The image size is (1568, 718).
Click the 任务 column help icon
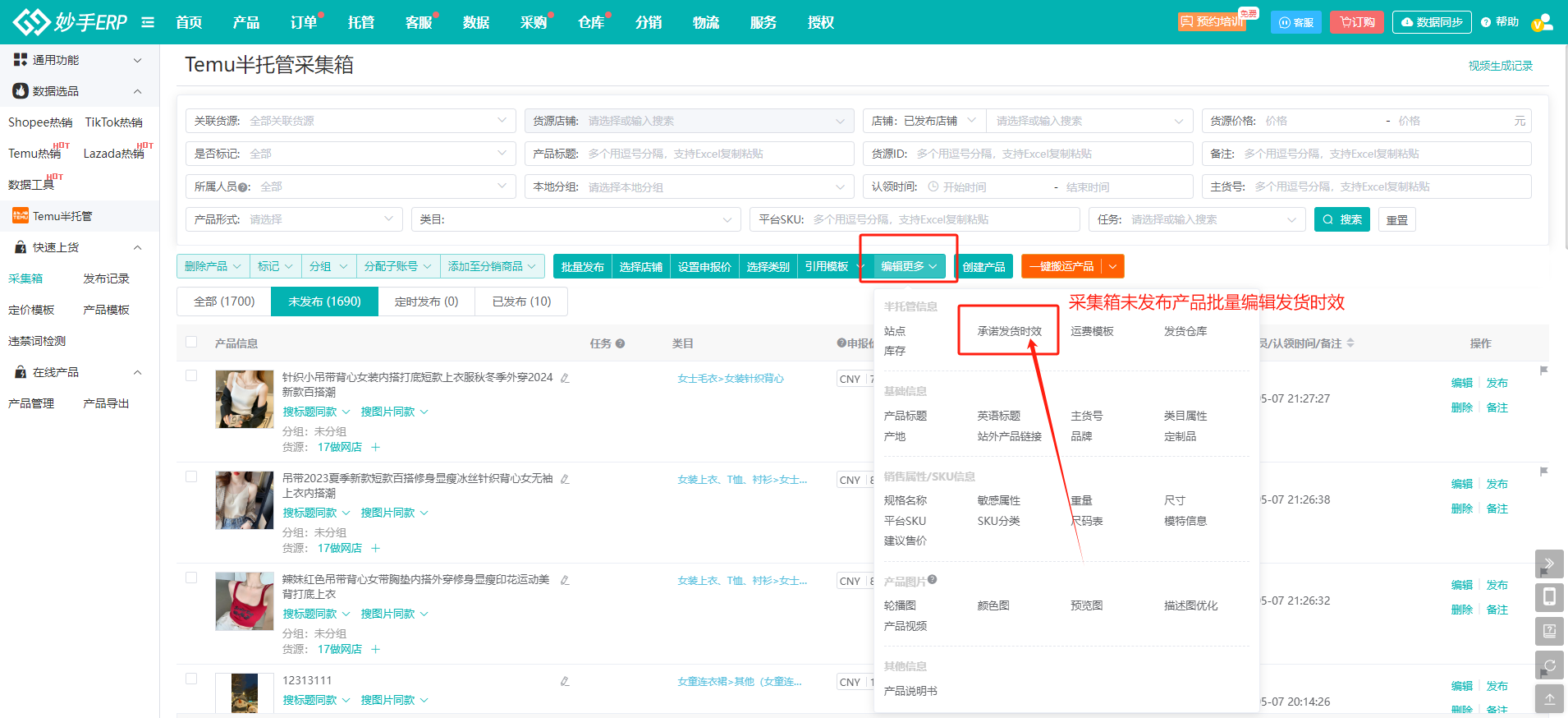pos(620,343)
